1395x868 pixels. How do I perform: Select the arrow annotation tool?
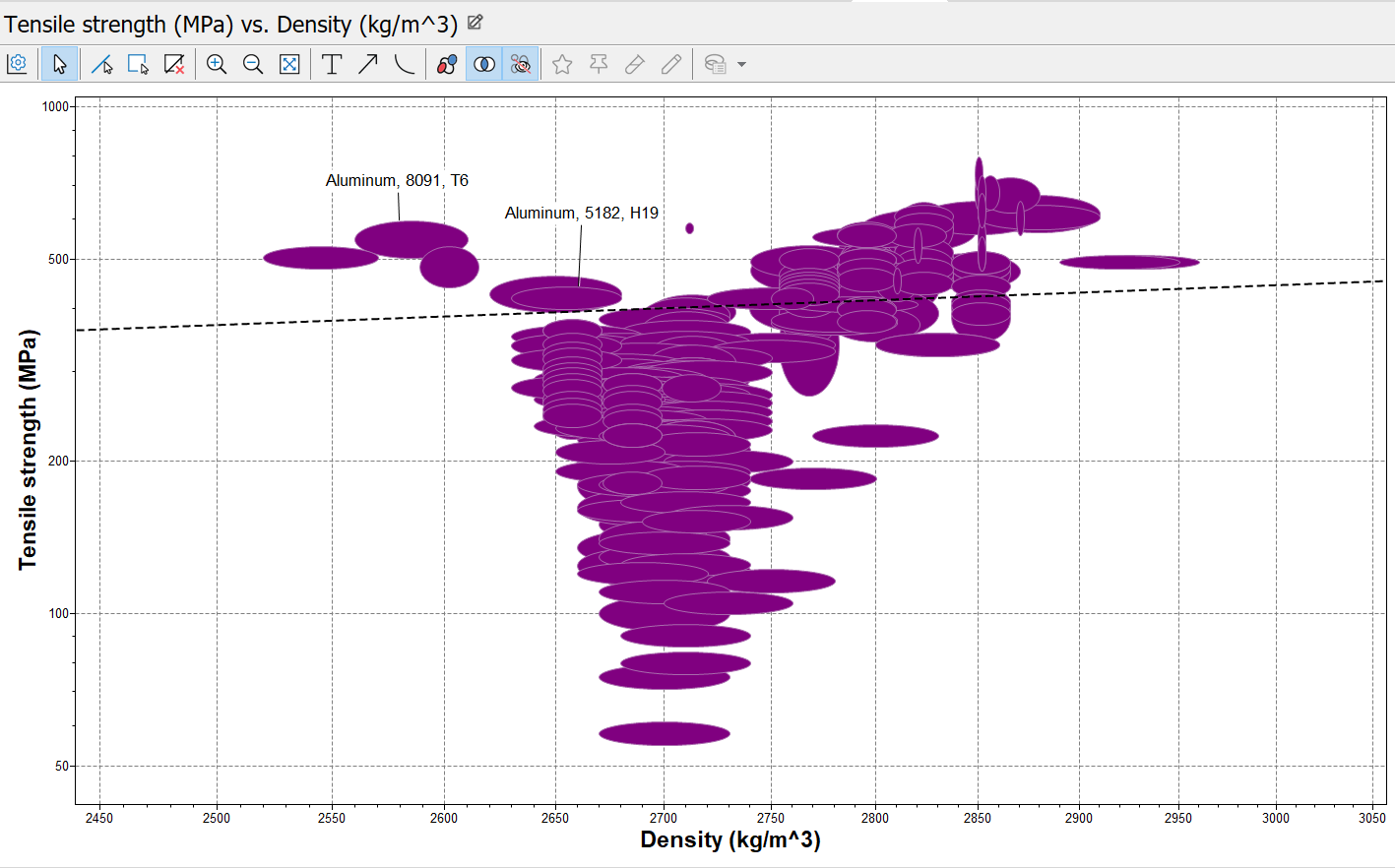368,64
